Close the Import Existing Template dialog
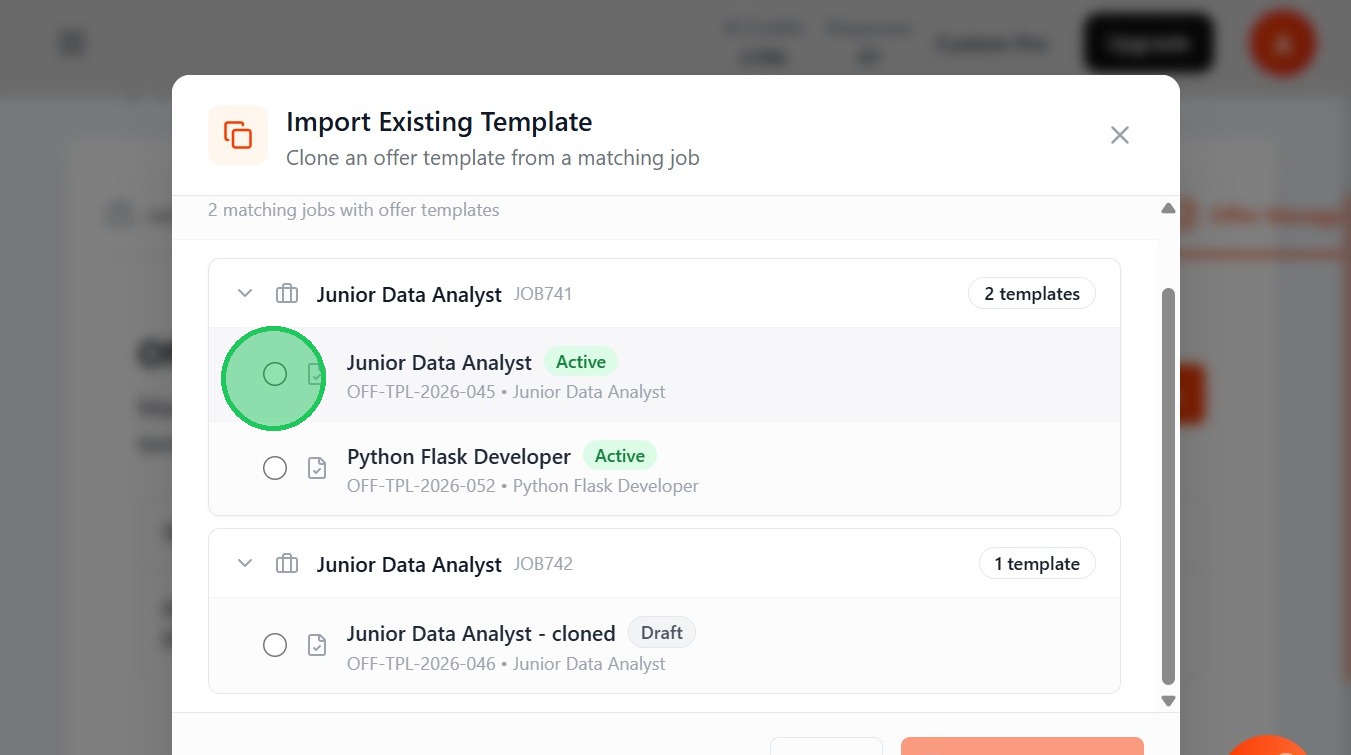The image size is (1351, 755). click(1119, 135)
